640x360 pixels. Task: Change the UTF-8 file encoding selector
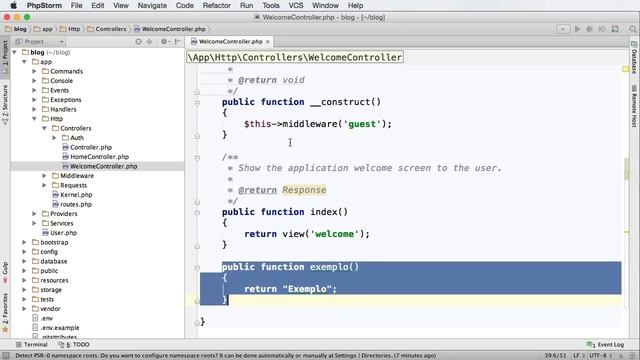click(x=600, y=356)
